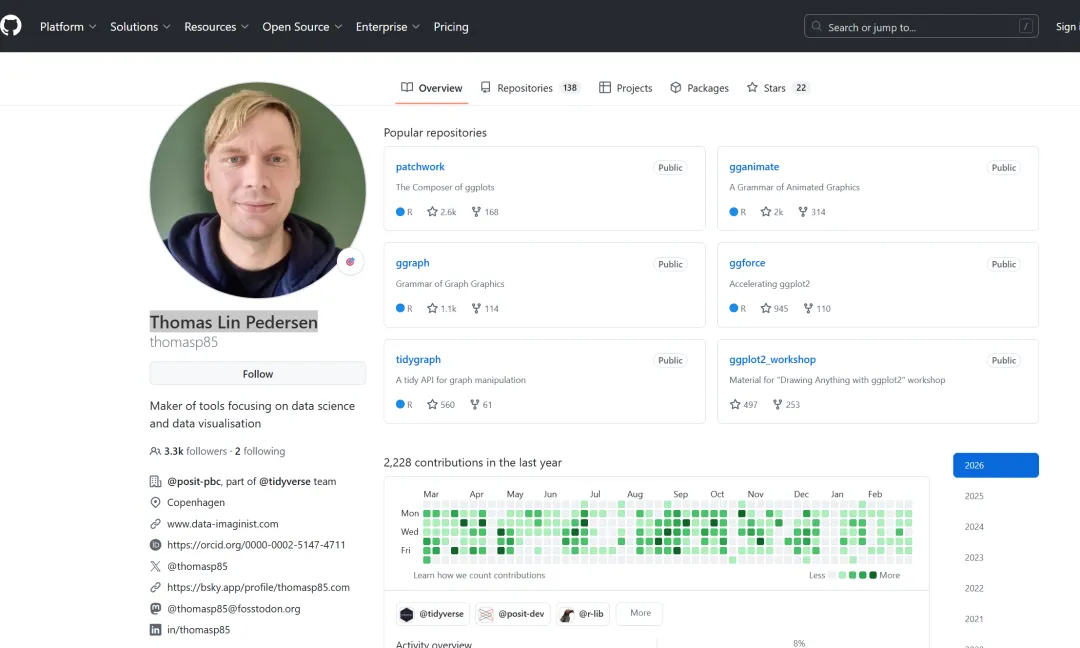Viewport: 1080px width, 648px height.
Task: Click the slash shortcut key icon in search
Action: [x=1026, y=26]
